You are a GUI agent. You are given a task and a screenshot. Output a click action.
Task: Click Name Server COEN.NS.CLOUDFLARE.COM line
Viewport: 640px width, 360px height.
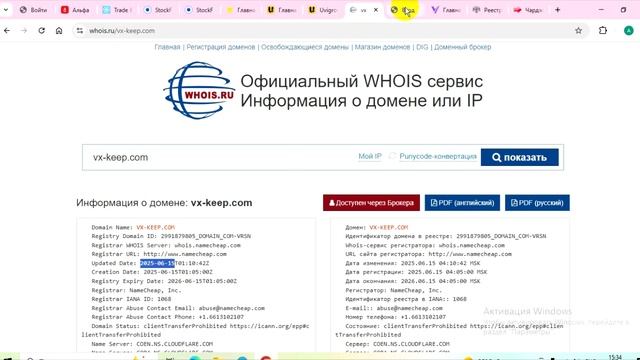152,344
